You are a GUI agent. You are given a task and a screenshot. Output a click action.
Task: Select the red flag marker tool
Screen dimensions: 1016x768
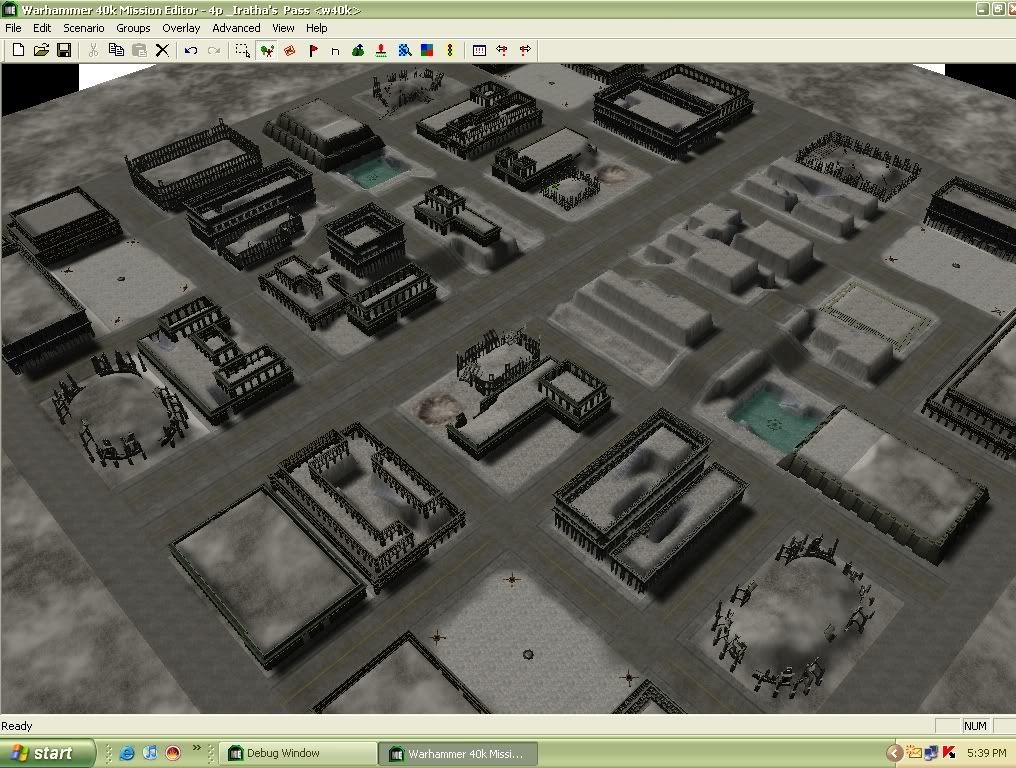[x=313, y=50]
